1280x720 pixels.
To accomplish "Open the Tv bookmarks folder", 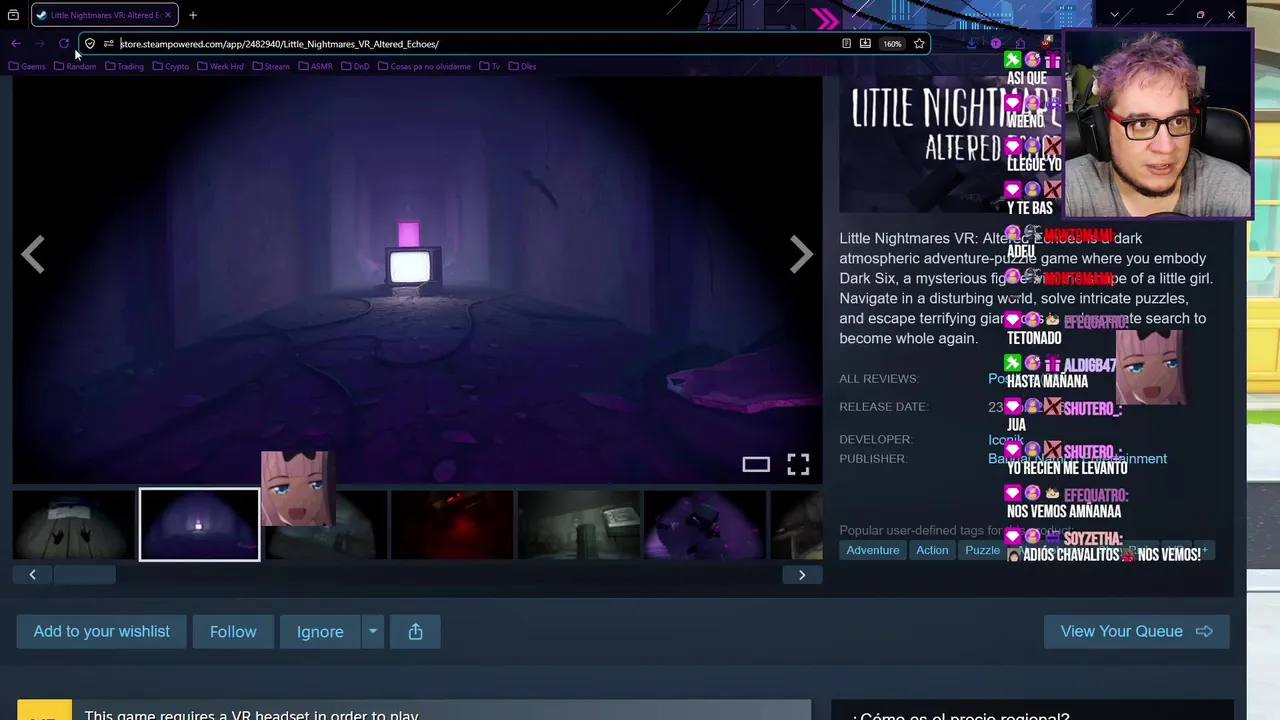I will tap(490, 66).
